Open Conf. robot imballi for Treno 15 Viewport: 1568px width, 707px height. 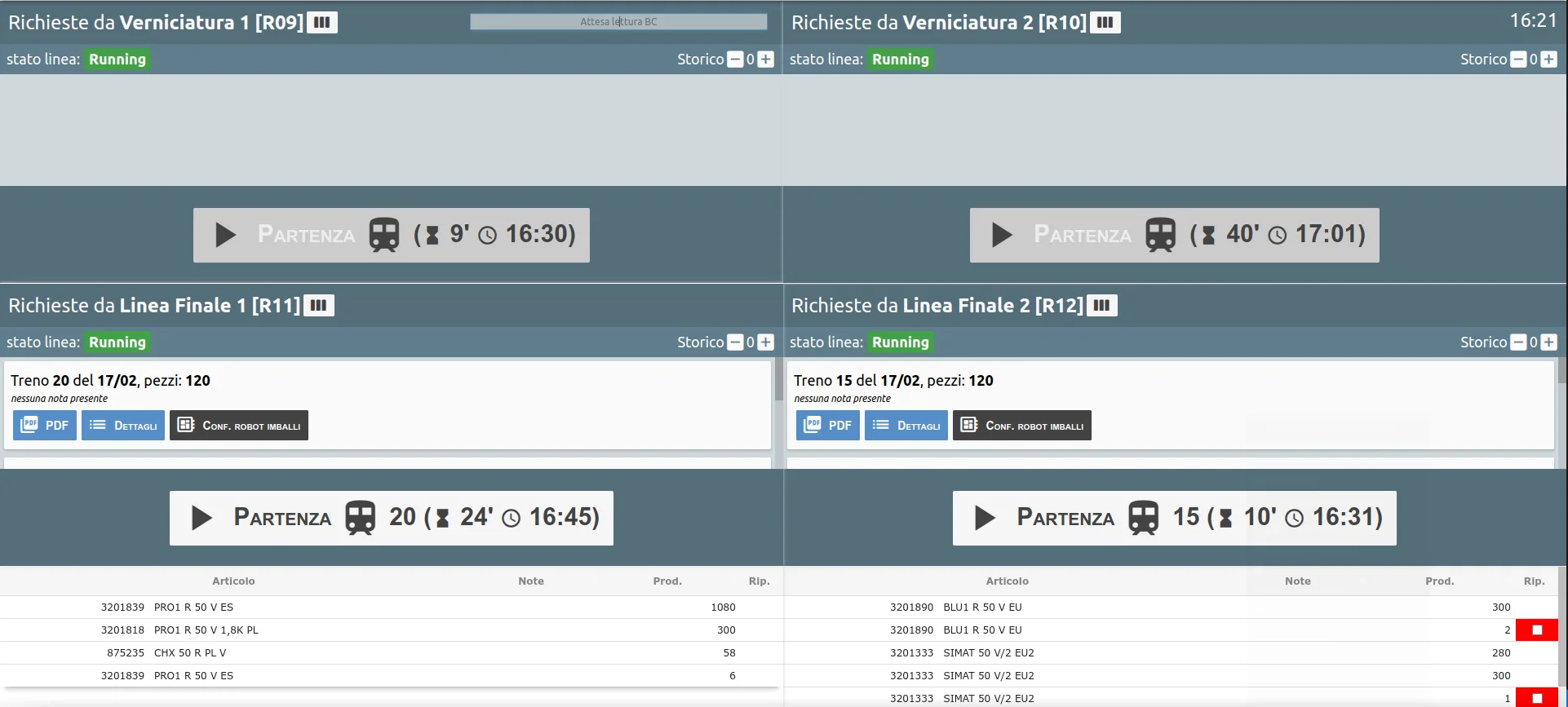1022,426
